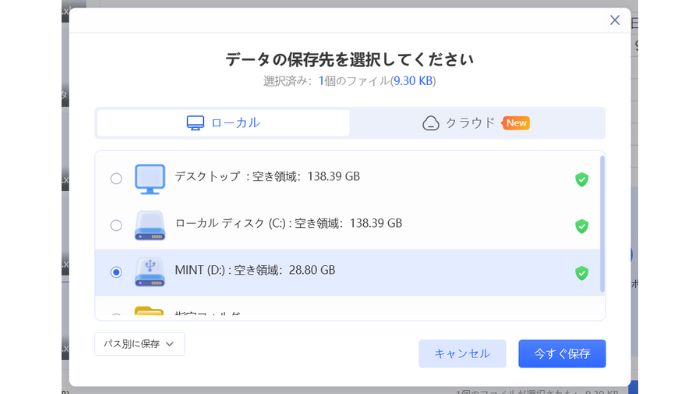Click the yellow folder icon at list bottom
Screen dimensions: 700x394
[149, 311]
